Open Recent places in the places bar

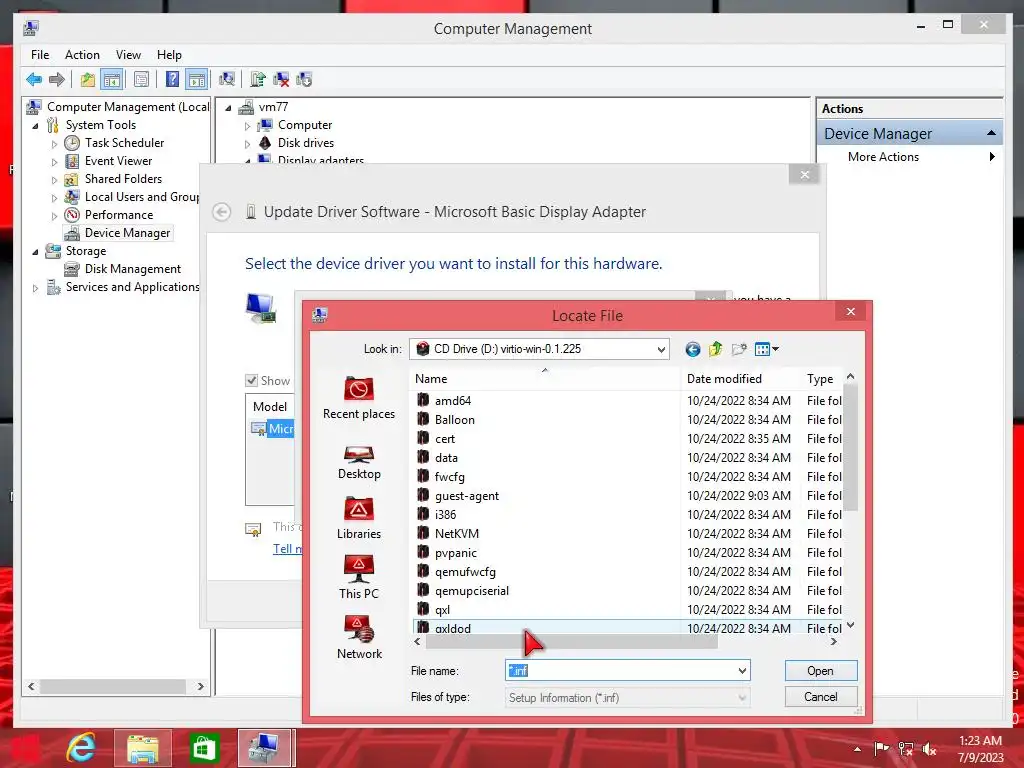click(359, 398)
